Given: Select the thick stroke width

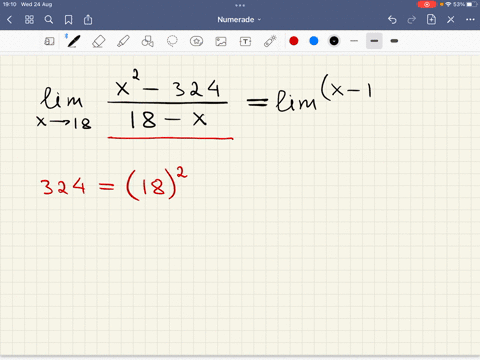Looking at the screenshot, I should point(394,41).
